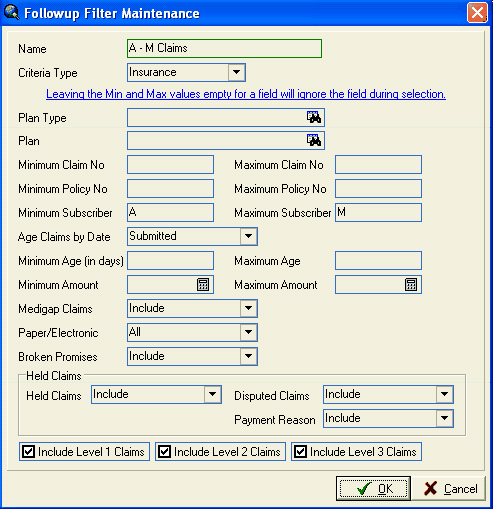Viewport: 495px width, 511px height.
Task: Toggle Include Level 1 Claims checkbox
Action: 28,452
